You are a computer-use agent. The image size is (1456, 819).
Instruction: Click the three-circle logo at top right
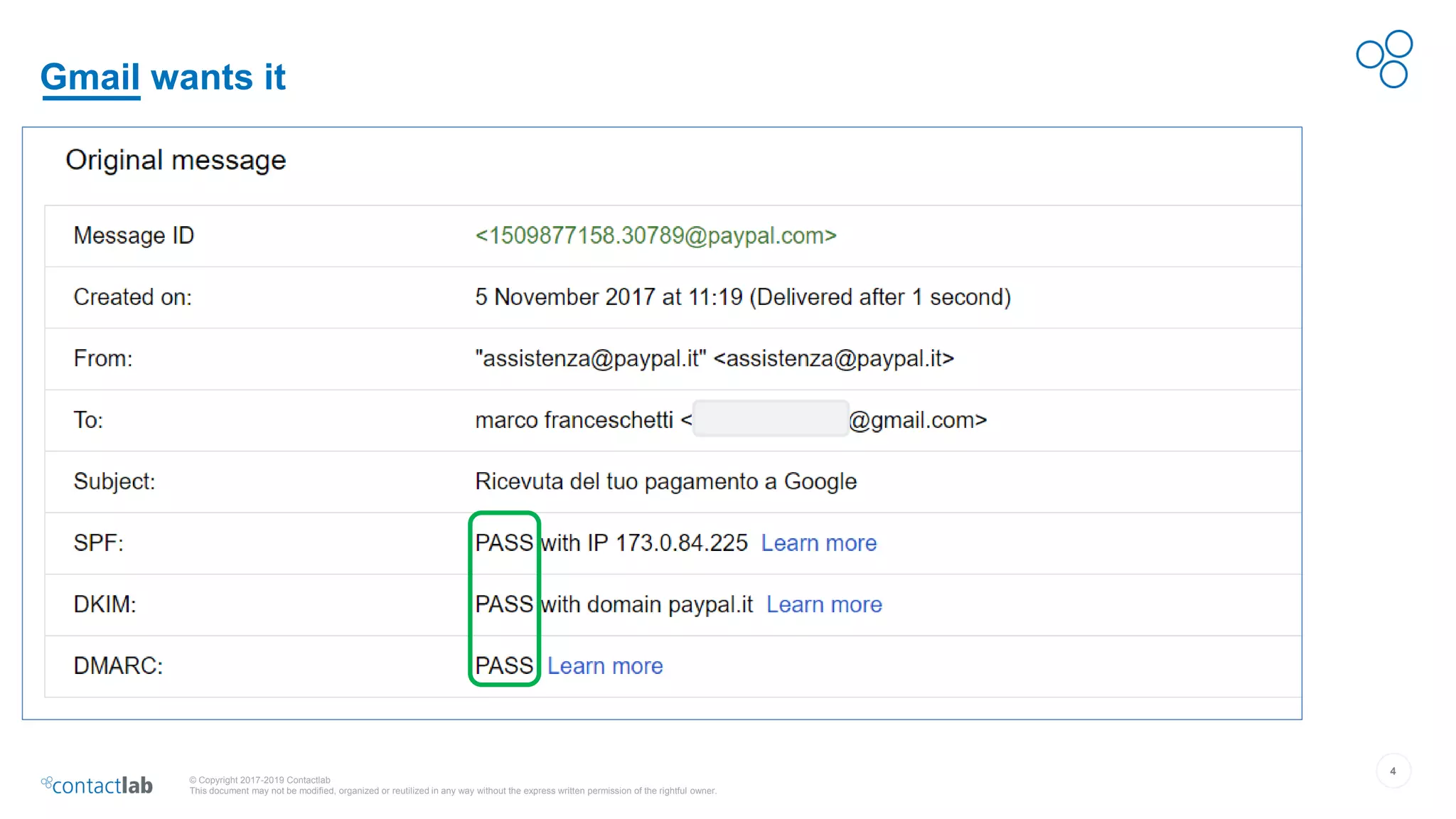click(1385, 59)
